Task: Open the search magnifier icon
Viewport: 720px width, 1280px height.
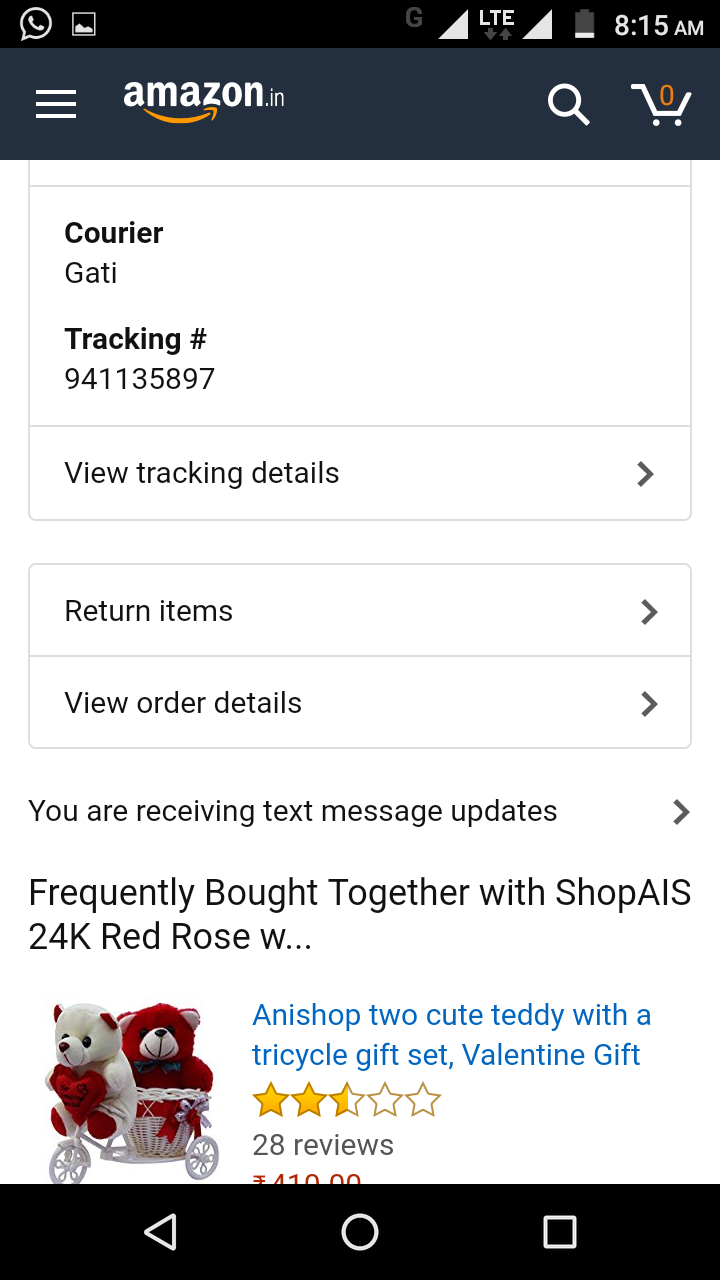Action: pos(568,104)
